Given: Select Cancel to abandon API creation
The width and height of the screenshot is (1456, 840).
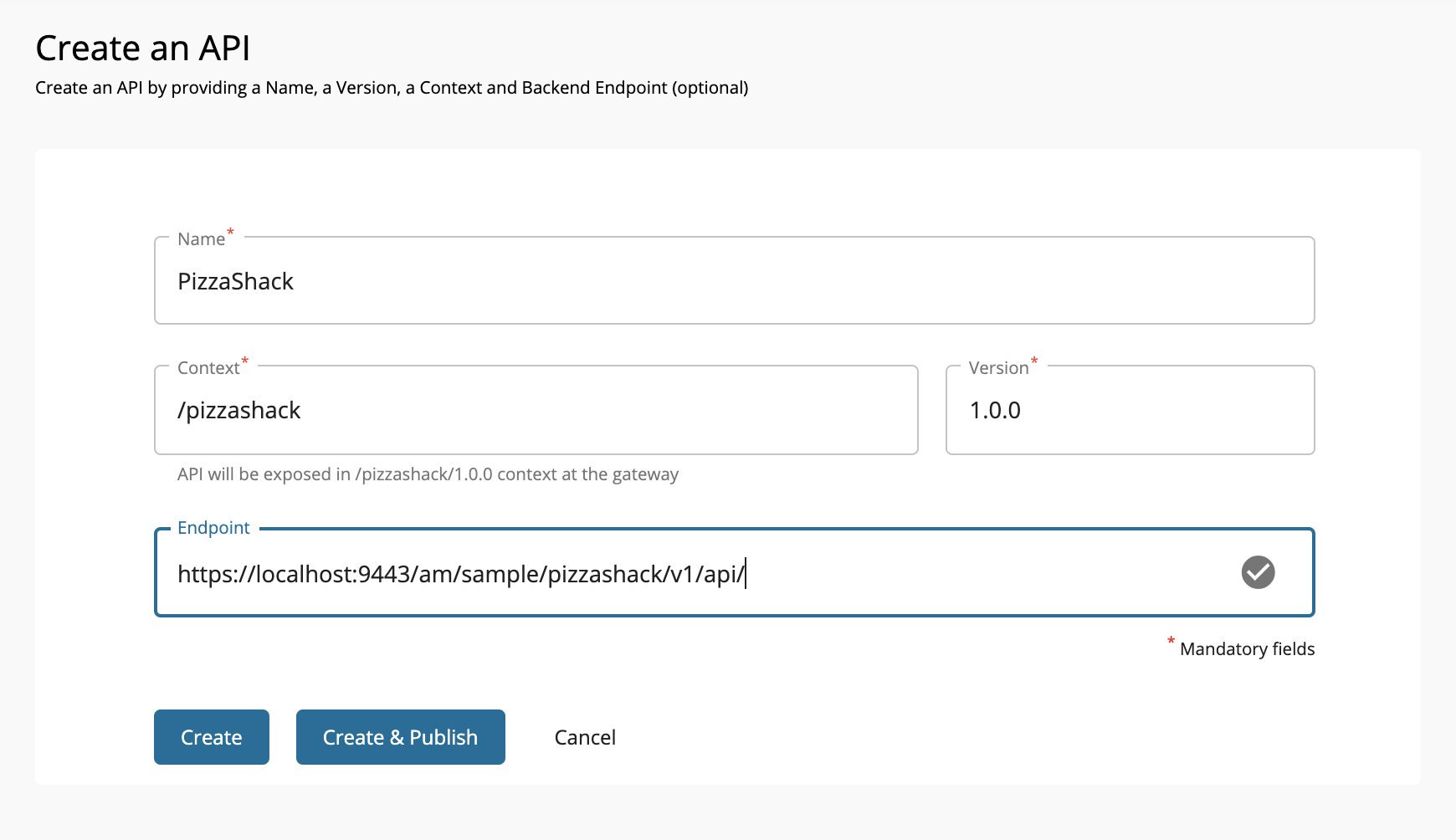Looking at the screenshot, I should [584, 737].
